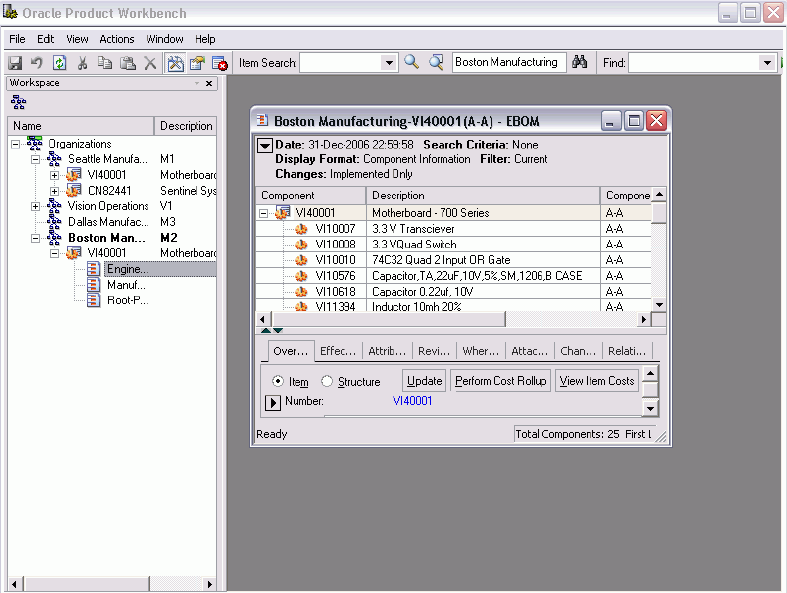Click the Boston Manufacturing organization field

click(x=509, y=62)
